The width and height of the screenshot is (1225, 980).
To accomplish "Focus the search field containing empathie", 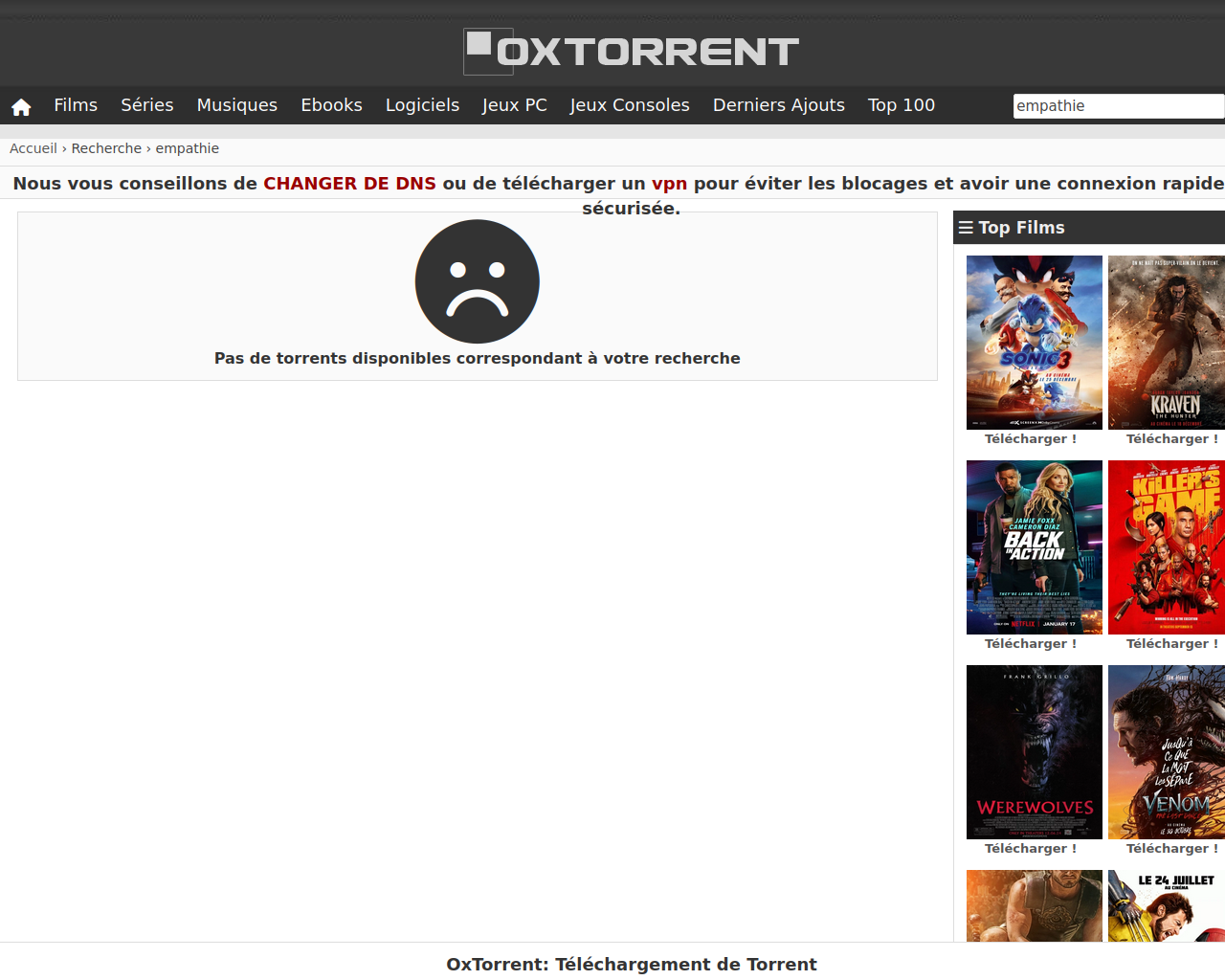I will [x=1119, y=105].
